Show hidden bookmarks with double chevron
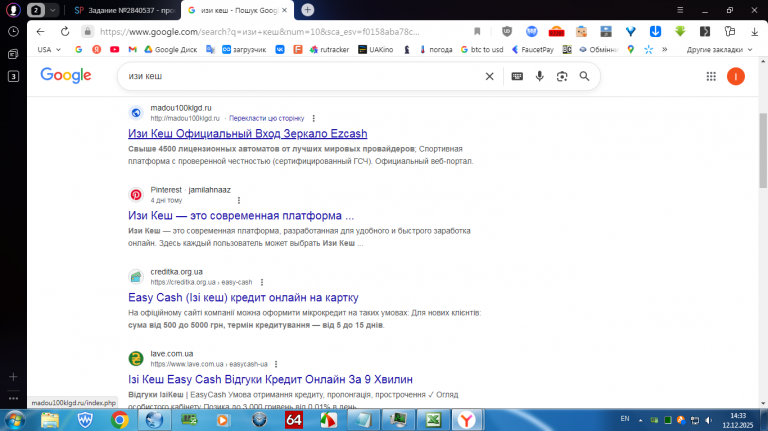 (x=665, y=49)
